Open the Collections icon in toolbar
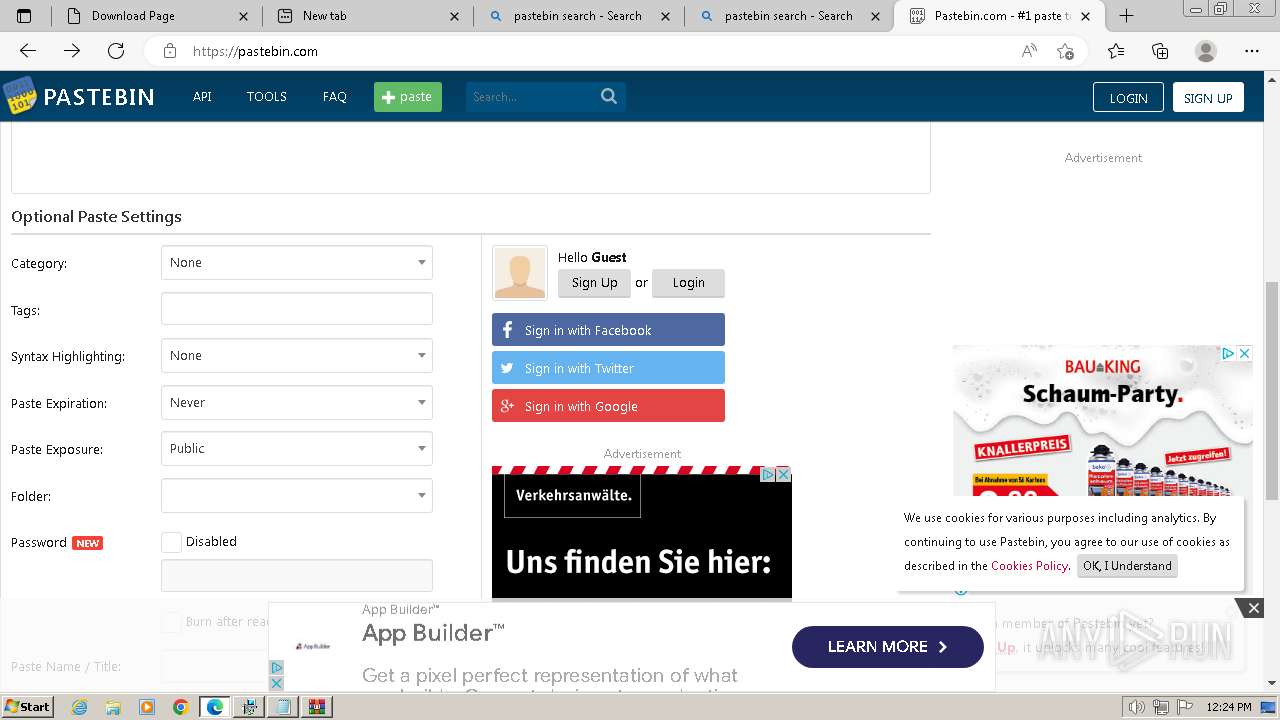The width and height of the screenshot is (1280, 720). pos(1160,51)
